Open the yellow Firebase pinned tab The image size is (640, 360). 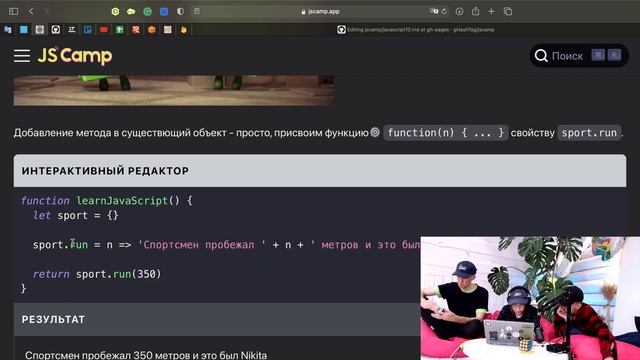coord(184,29)
